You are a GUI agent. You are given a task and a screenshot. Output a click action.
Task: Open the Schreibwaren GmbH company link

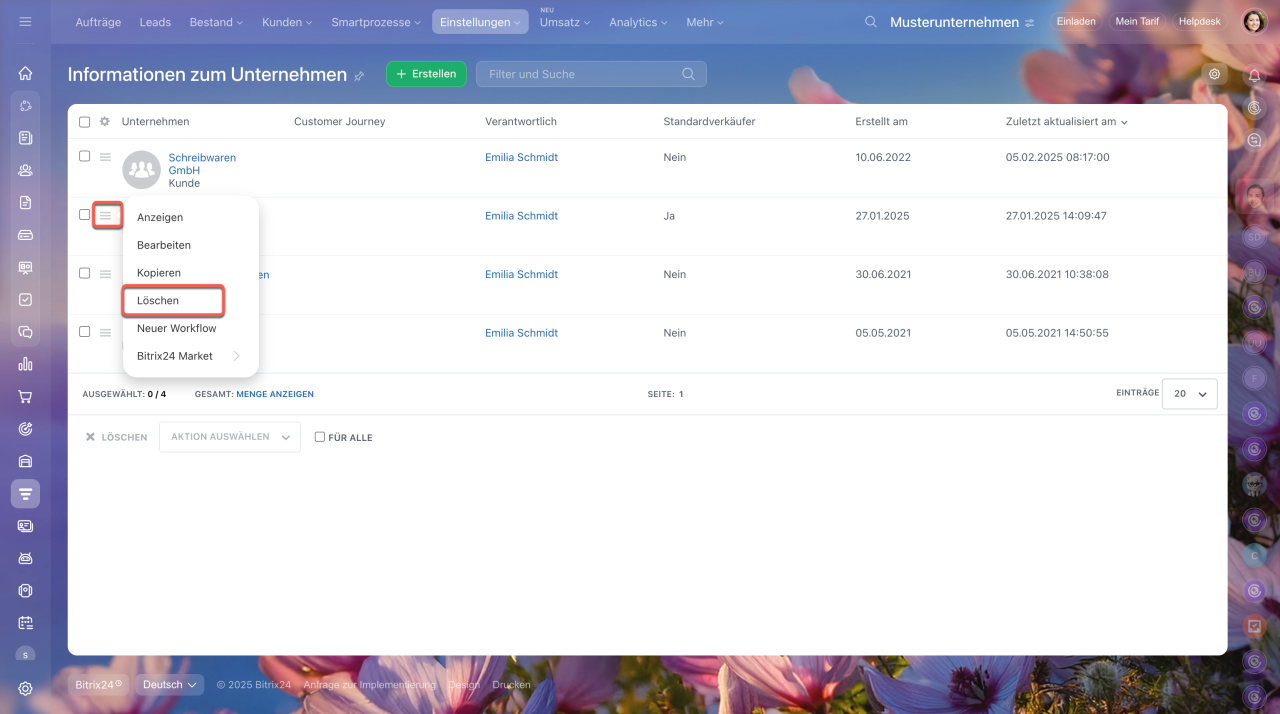click(202, 164)
